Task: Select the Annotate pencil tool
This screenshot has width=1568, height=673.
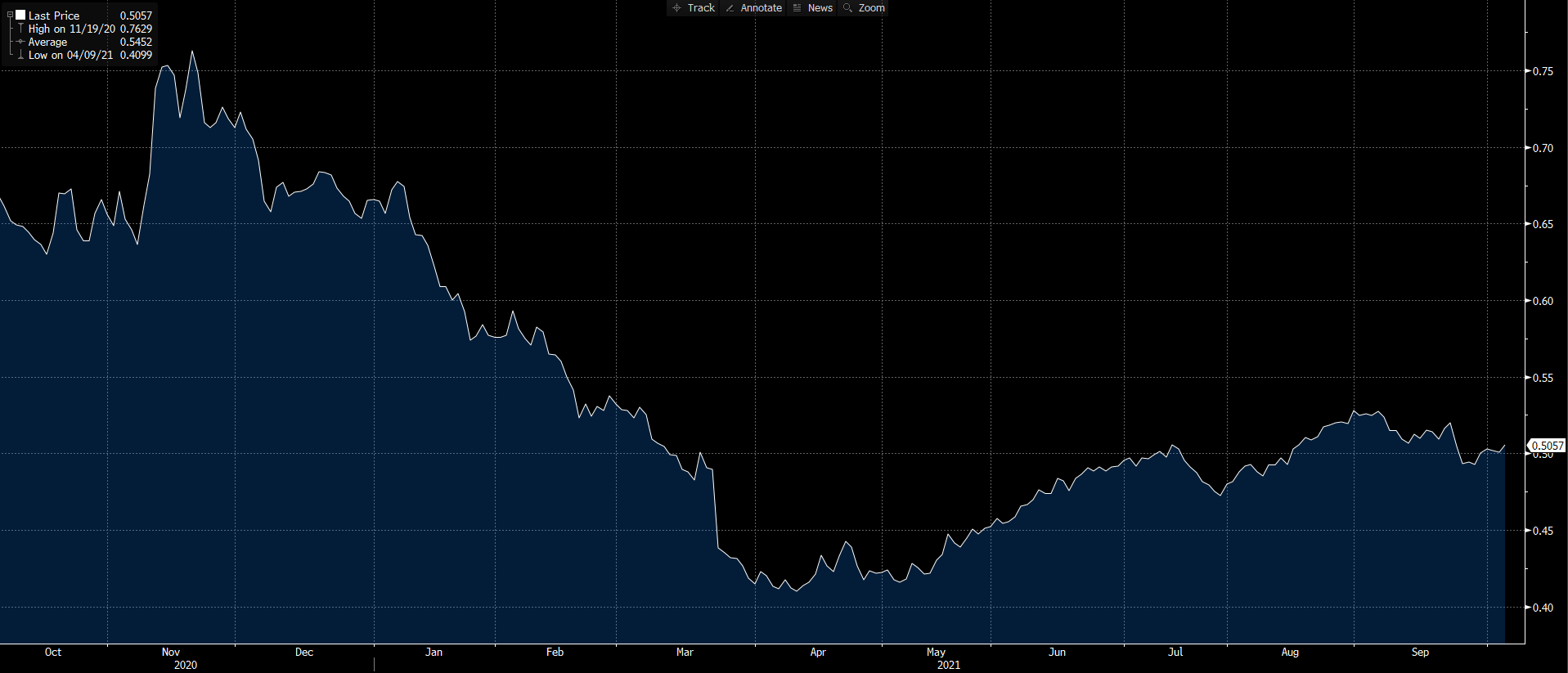Action: tap(753, 8)
